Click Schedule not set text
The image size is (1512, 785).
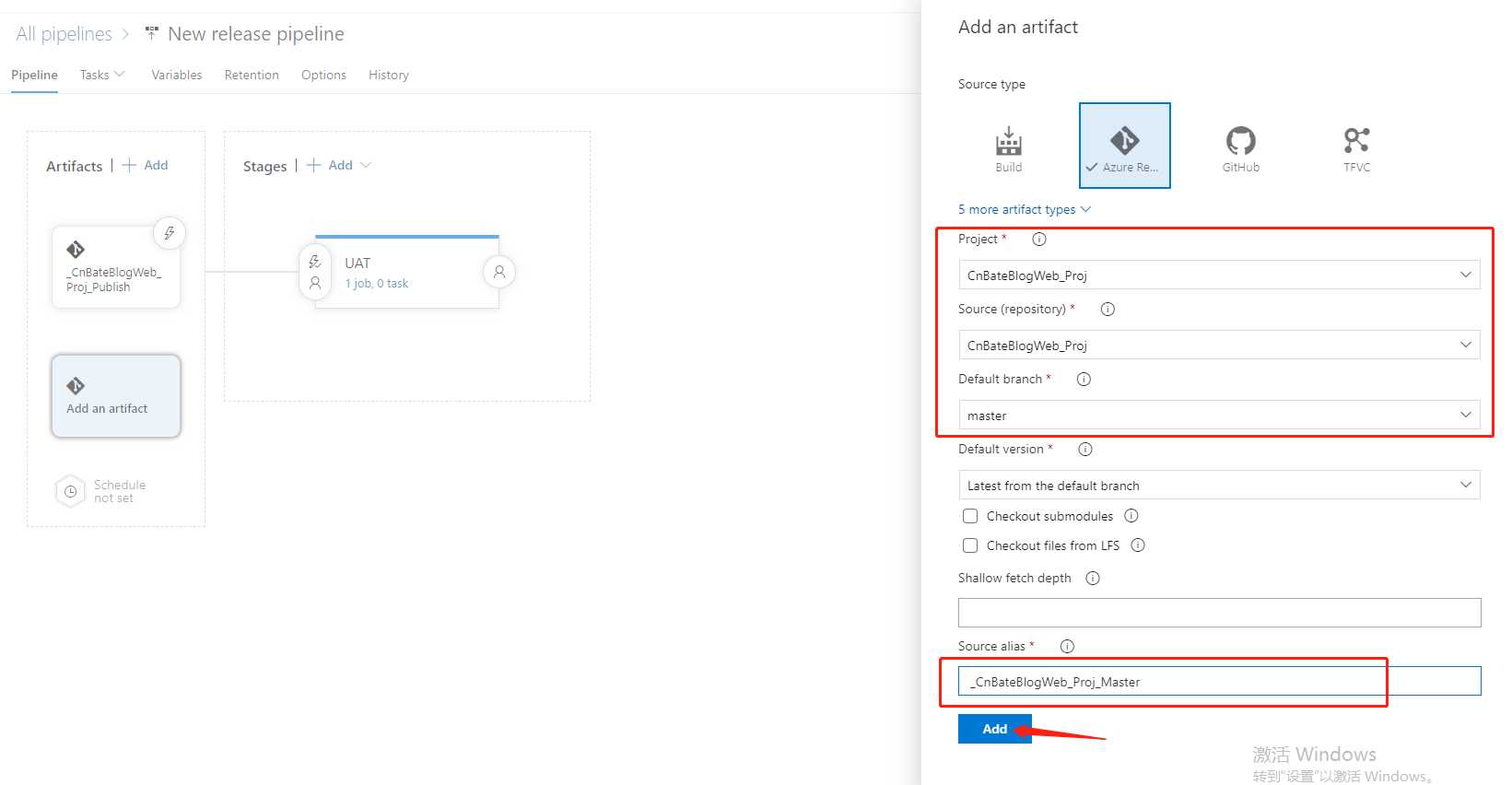pyautogui.click(x=120, y=491)
